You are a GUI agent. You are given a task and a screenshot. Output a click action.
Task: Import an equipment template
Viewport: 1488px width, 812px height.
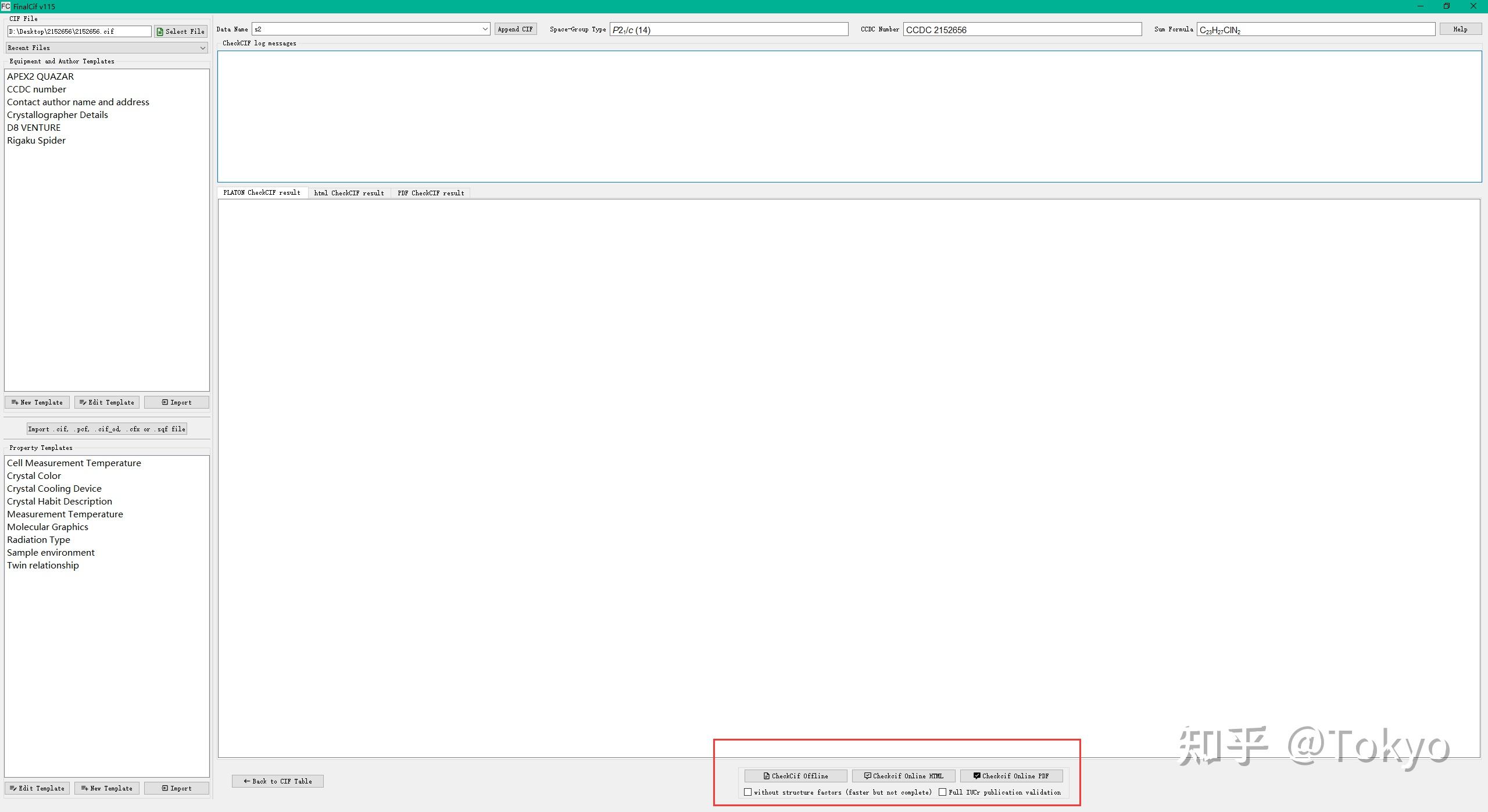177,402
